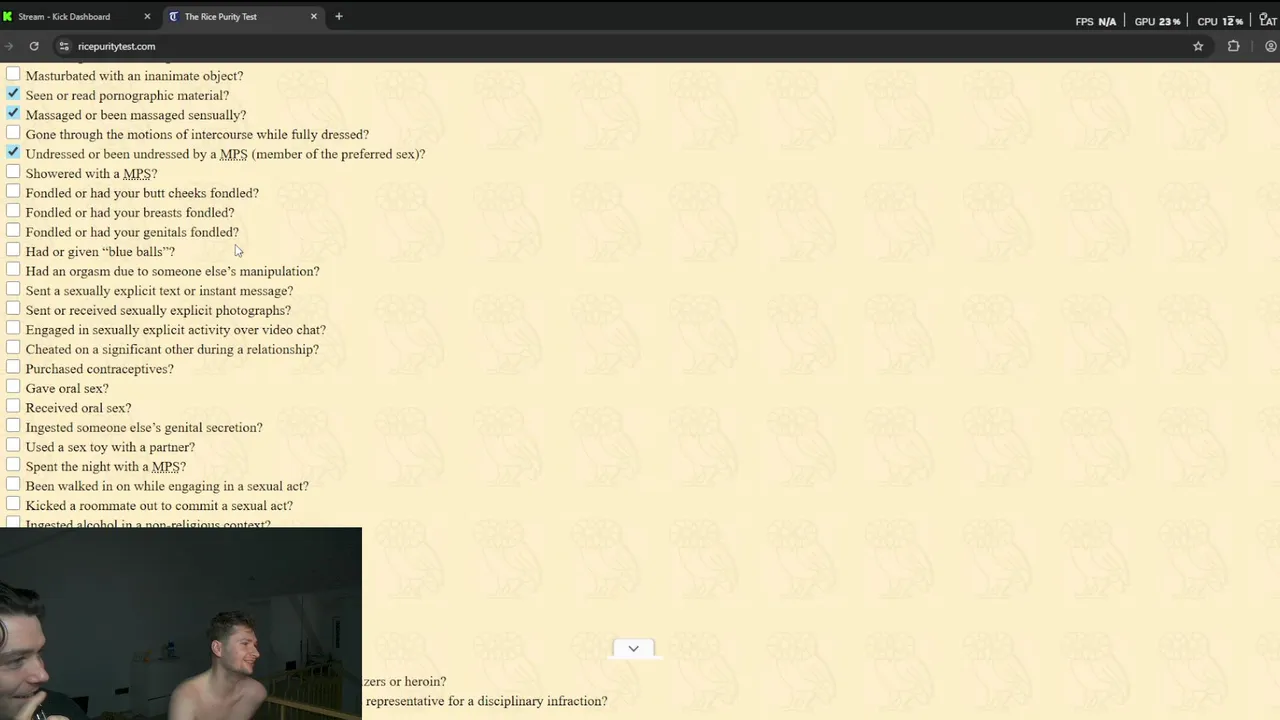The width and height of the screenshot is (1280, 720).
Task: Check 'Purchased contraceptives' box
Action: click(x=13, y=368)
